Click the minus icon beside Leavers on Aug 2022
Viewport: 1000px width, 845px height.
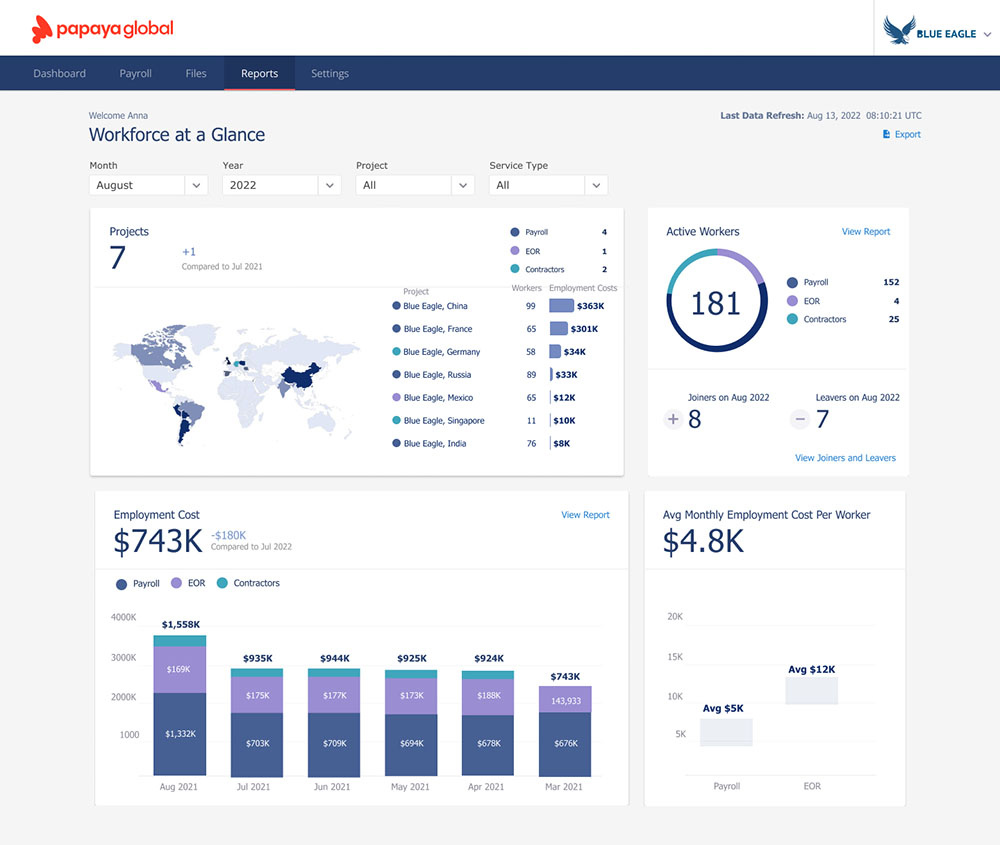800,419
